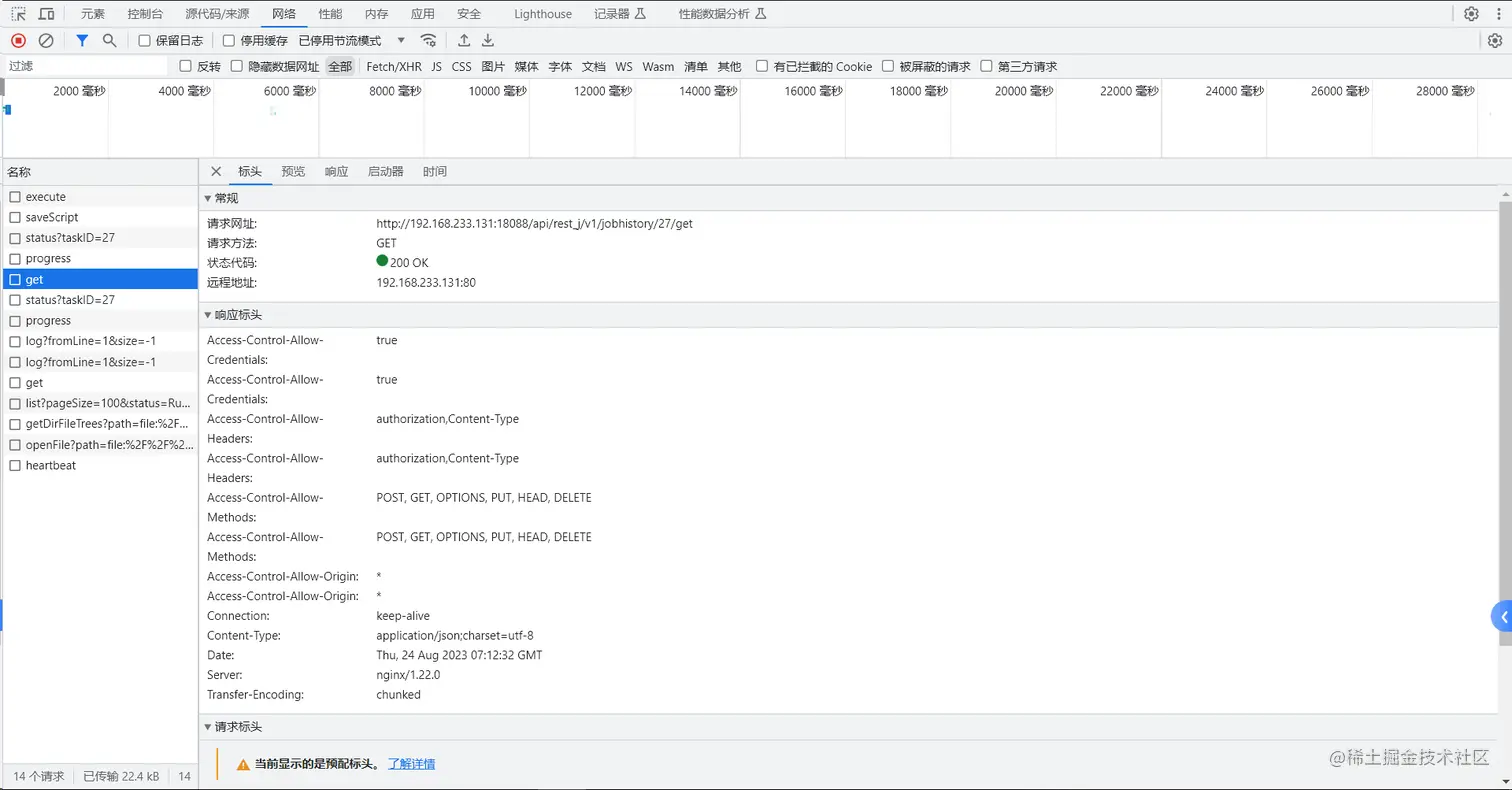Open the Lighthouse tab

click(543, 14)
